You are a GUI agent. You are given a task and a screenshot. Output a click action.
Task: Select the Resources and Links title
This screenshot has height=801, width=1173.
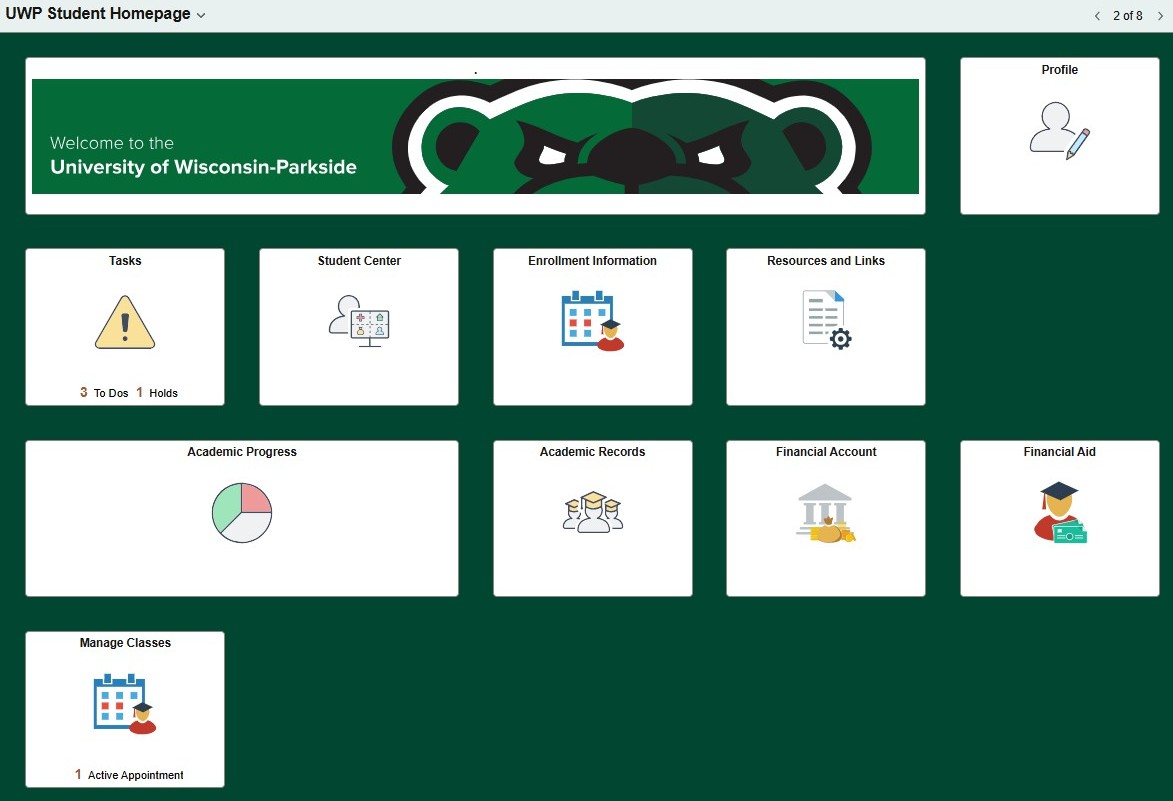826,260
